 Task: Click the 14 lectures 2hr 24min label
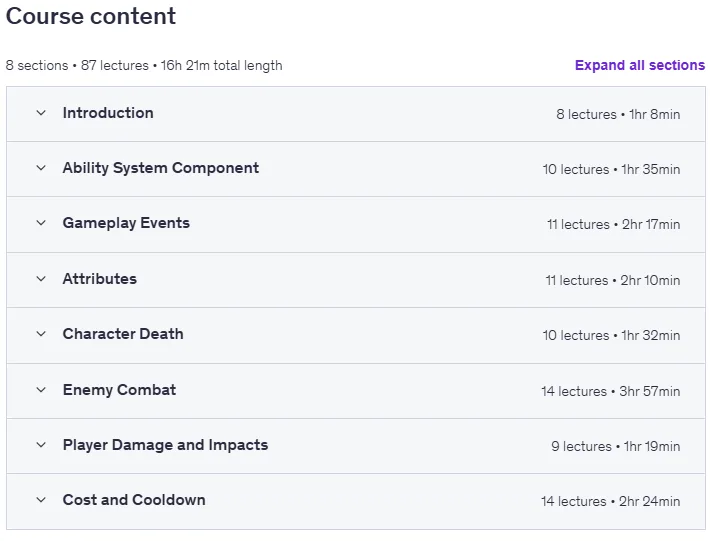point(610,501)
